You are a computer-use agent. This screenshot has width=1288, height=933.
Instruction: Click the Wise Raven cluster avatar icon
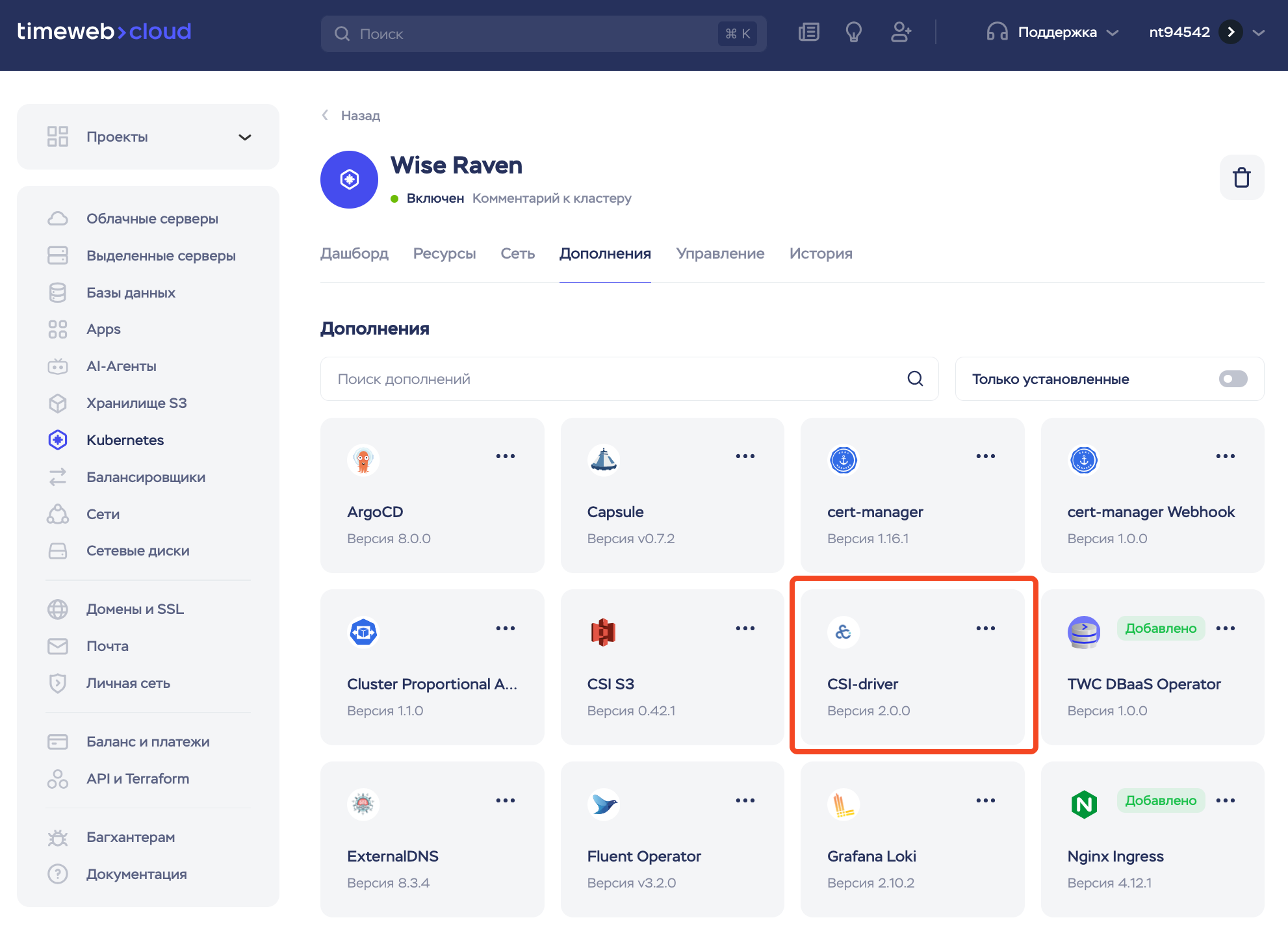click(x=349, y=179)
